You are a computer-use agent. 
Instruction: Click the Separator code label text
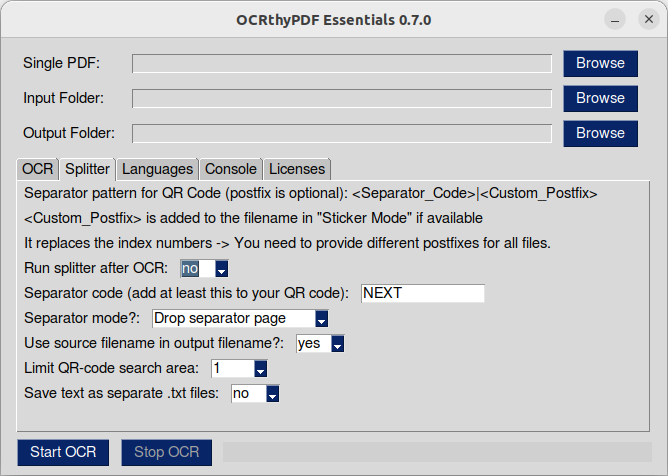(x=186, y=293)
